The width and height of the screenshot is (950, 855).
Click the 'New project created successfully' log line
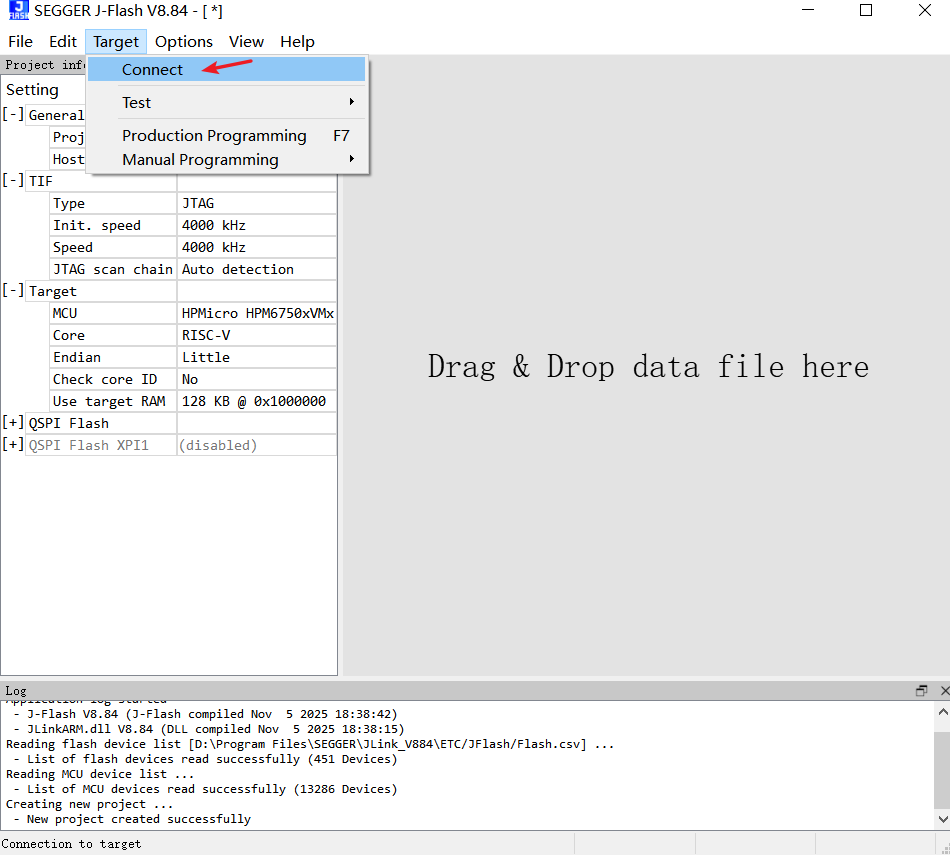click(x=131, y=819)
